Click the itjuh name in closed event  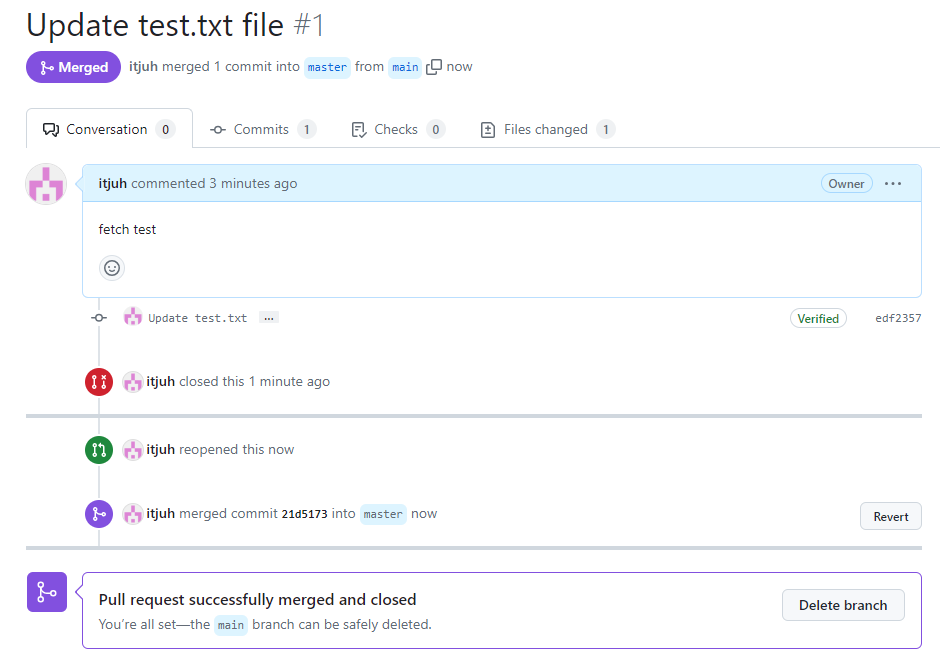tap(161, 381)
